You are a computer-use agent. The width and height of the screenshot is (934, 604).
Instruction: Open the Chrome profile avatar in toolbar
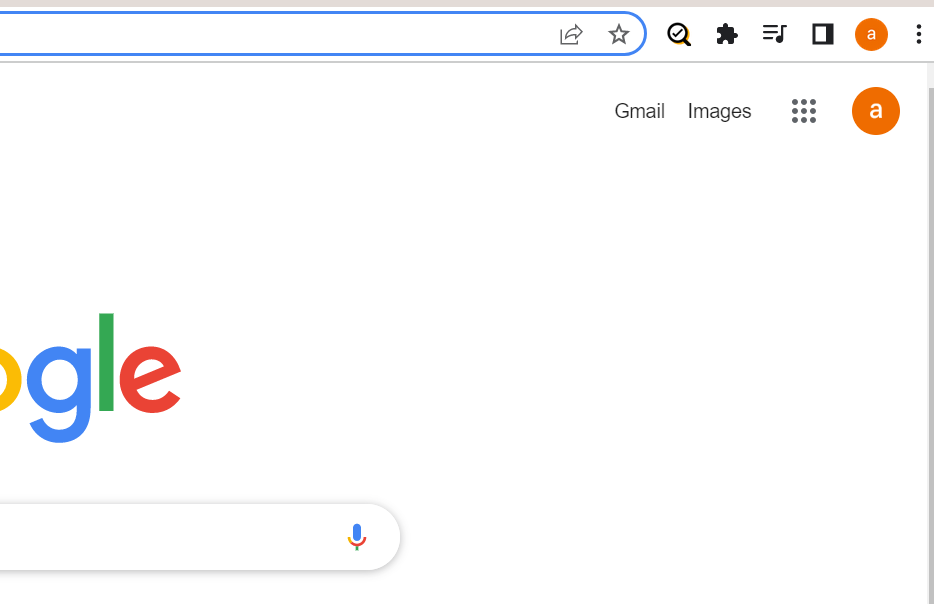coord(871,35)
